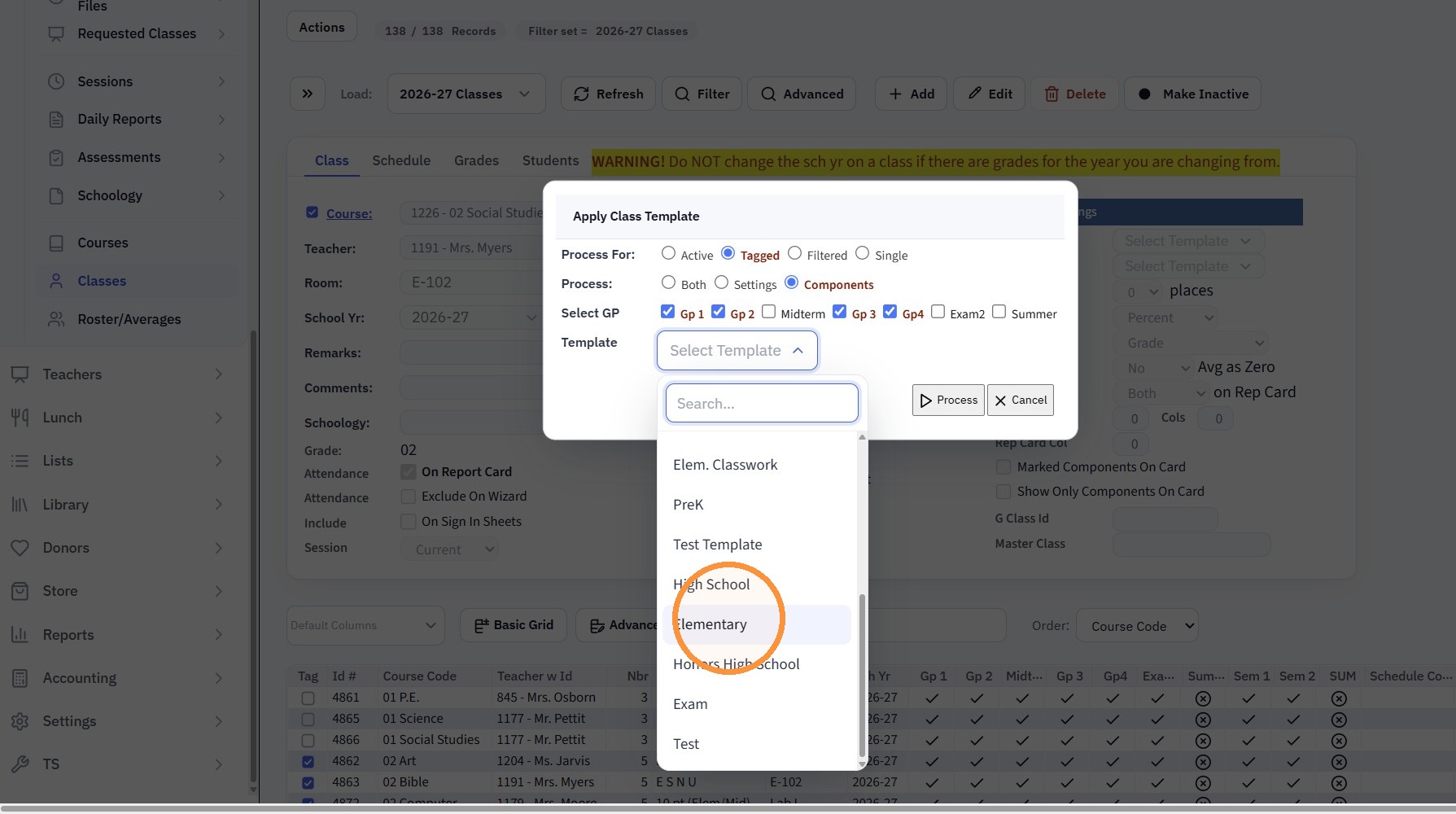Open the School Yr 2026-27 dropdown
Viewport: 1456px width, 814px height.
pyautogui.click(x=471, y=317)
